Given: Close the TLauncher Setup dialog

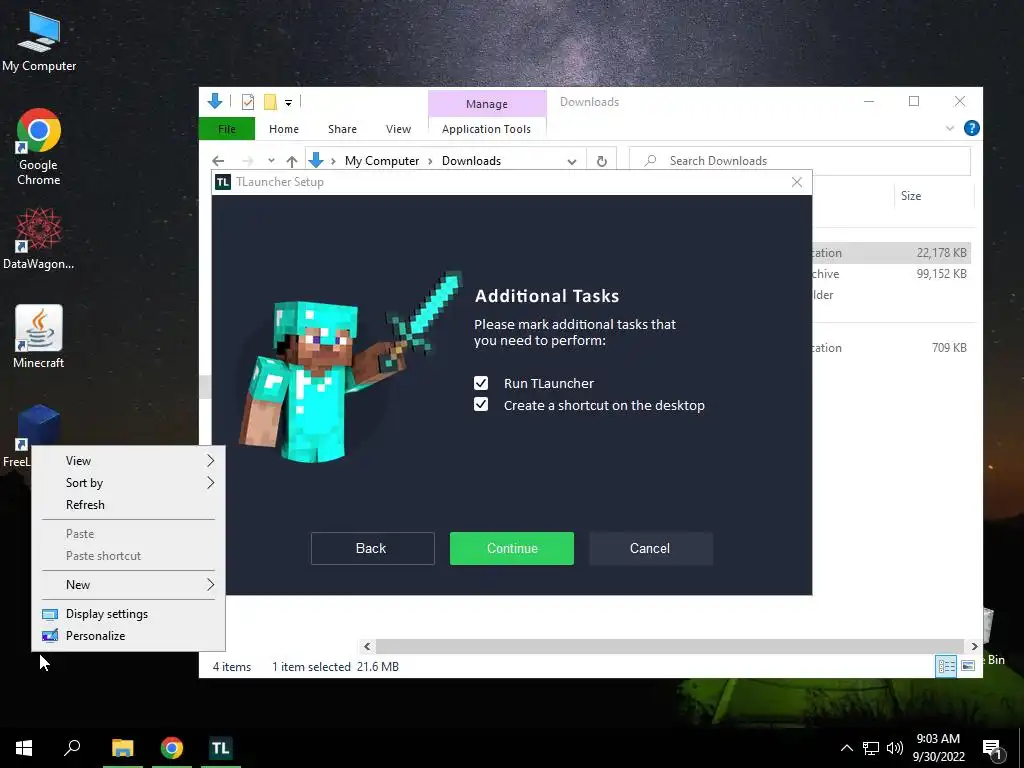Looking at the screenshot, I should pyautogui.click(x=797, y=182).
